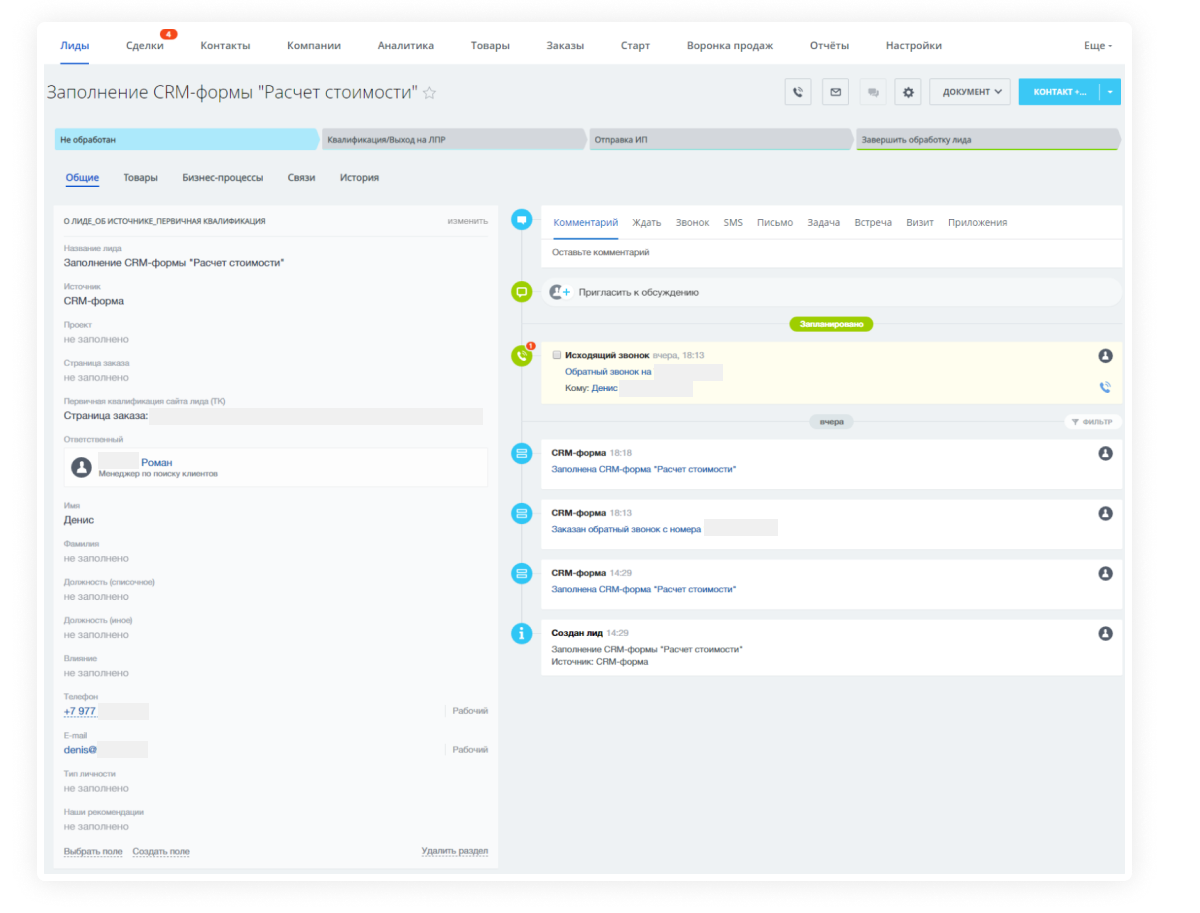Expand the arrow next to КОНТАКТ button
Screen dimensions: 1200x913
pos(1110,92)
